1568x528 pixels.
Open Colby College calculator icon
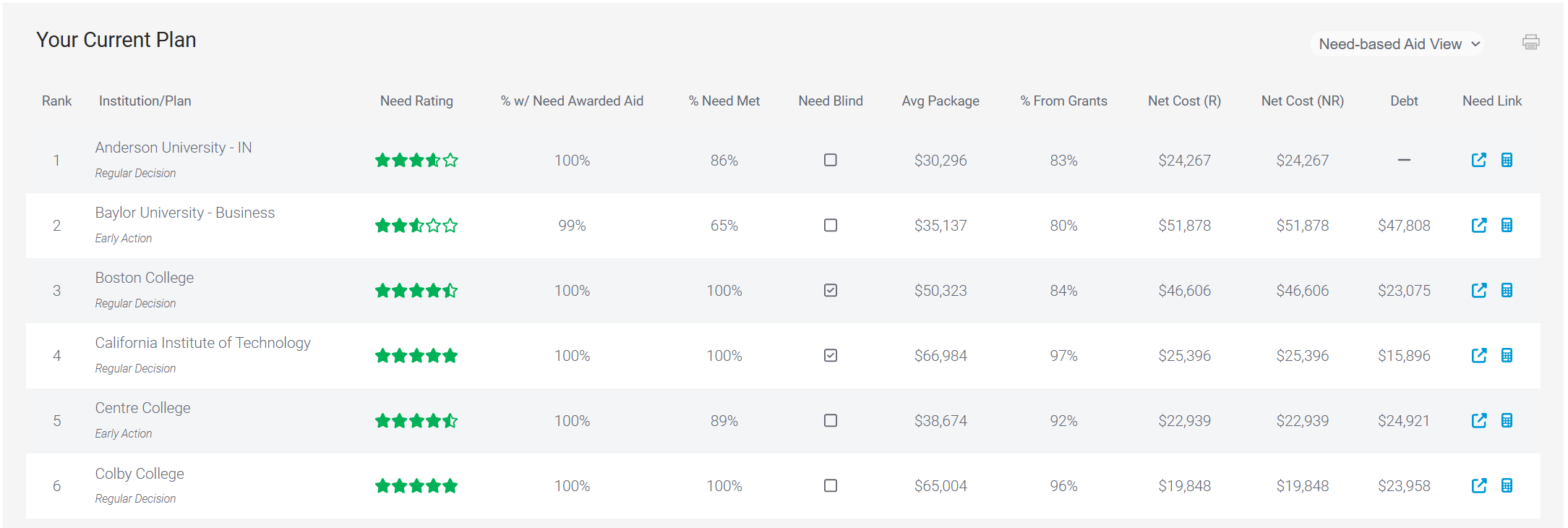pyautogui.click(x=1507, y=485)
